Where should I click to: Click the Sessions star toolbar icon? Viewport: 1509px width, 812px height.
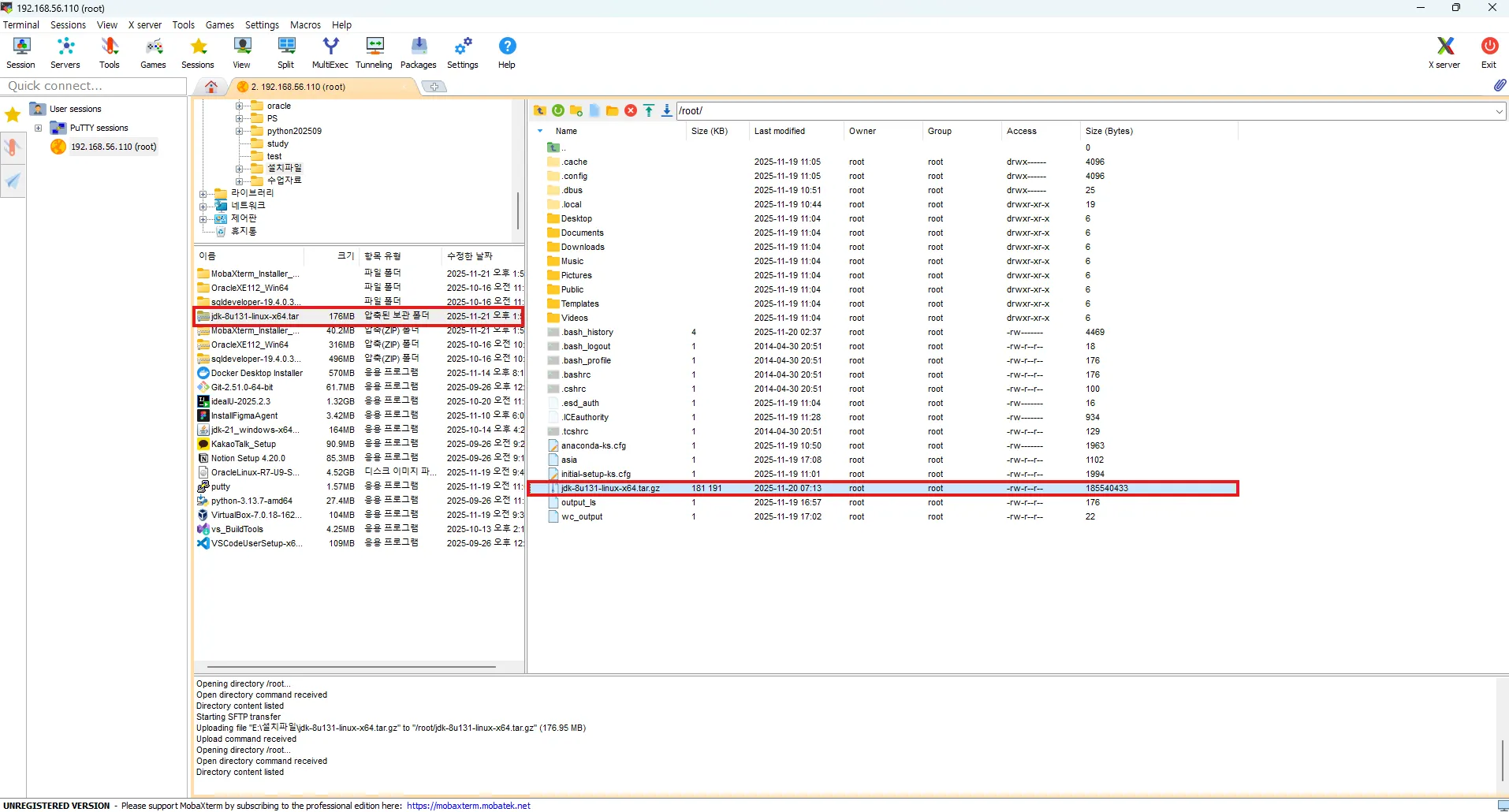198,53
